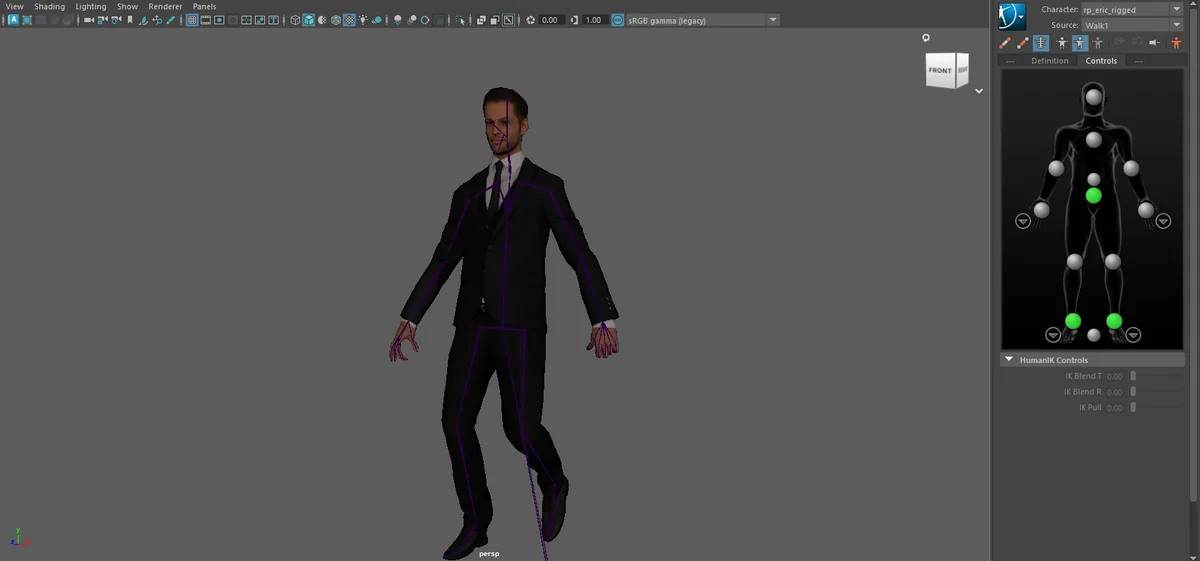The image size is (1200, 561).
Task: Click the Field Chart icon
Action: 246,20
